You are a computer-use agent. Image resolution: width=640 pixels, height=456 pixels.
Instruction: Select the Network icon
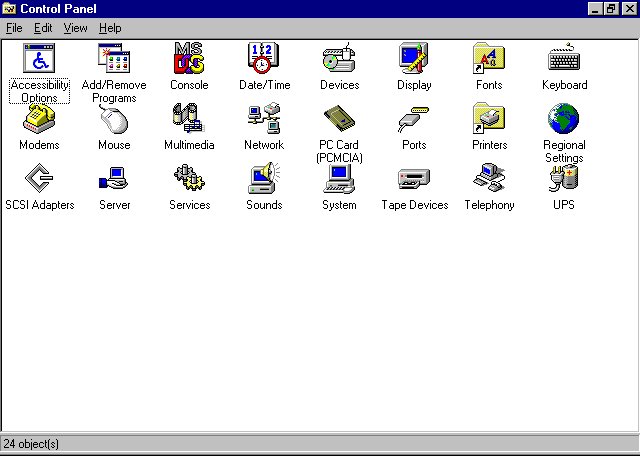264,119
